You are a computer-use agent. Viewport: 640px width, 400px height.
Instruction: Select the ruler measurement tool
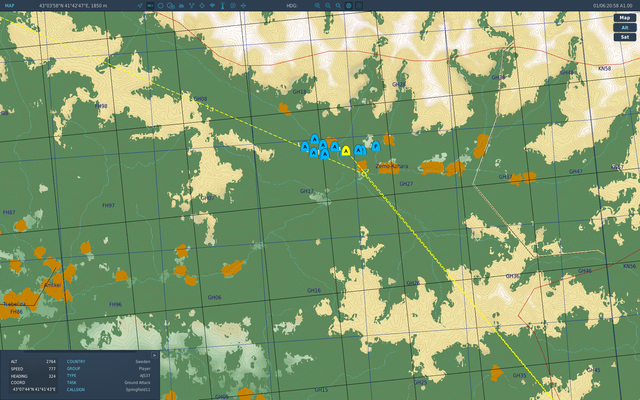[x=150, y=6]
